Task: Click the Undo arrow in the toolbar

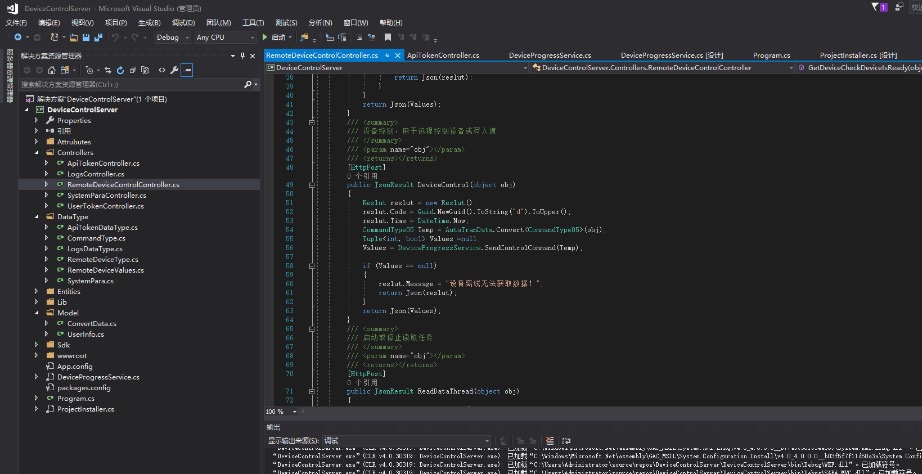Action: (x=117, y=37)
